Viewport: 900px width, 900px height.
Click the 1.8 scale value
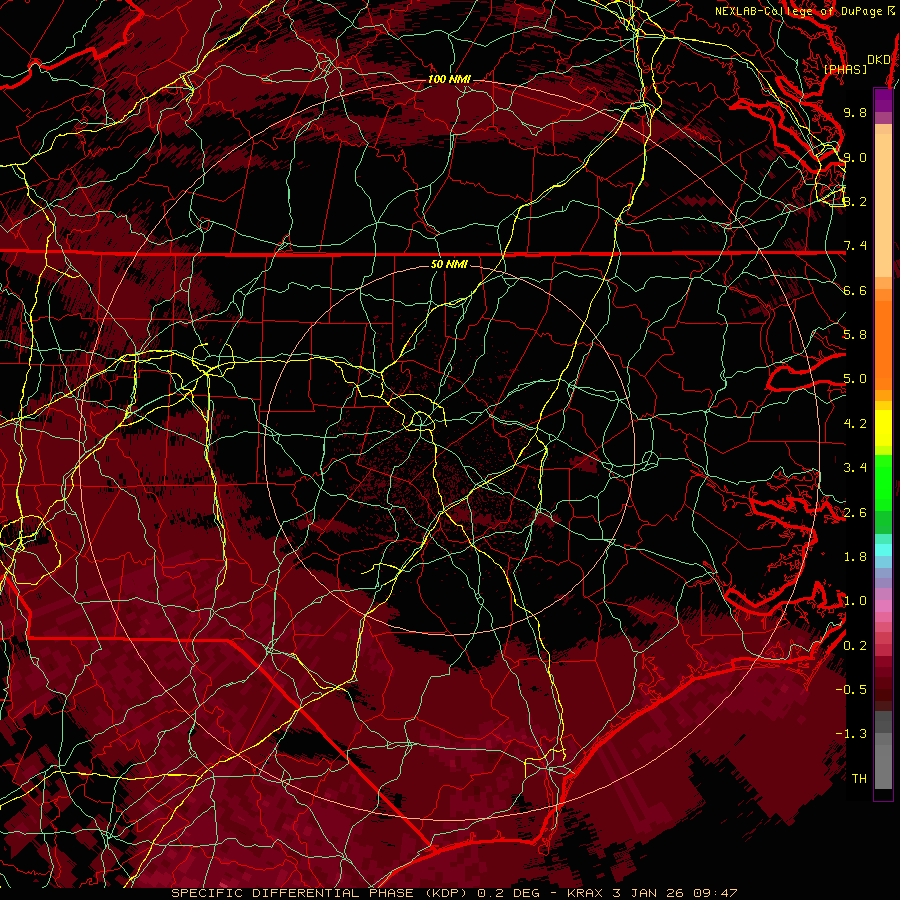pos(855,557)
